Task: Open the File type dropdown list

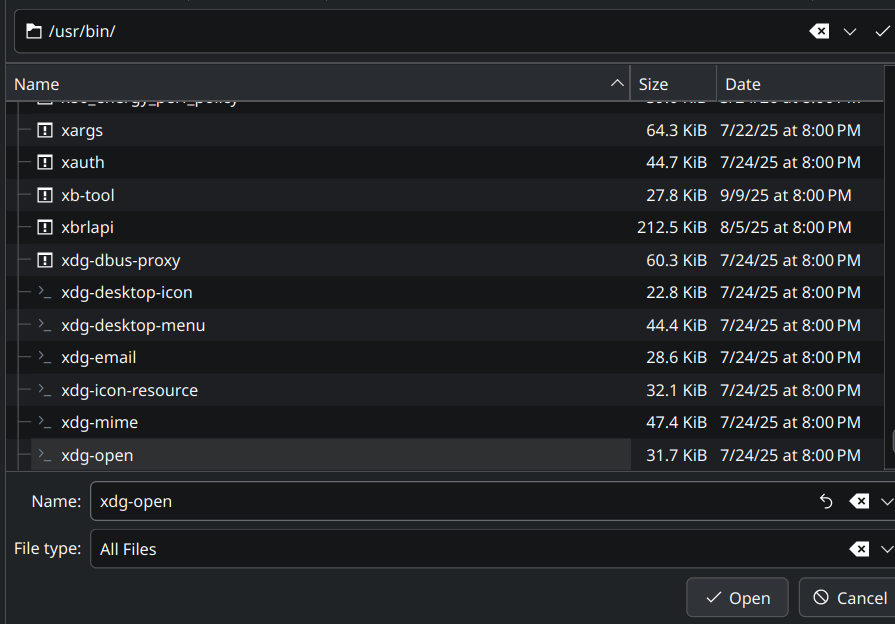Action: 886,549
